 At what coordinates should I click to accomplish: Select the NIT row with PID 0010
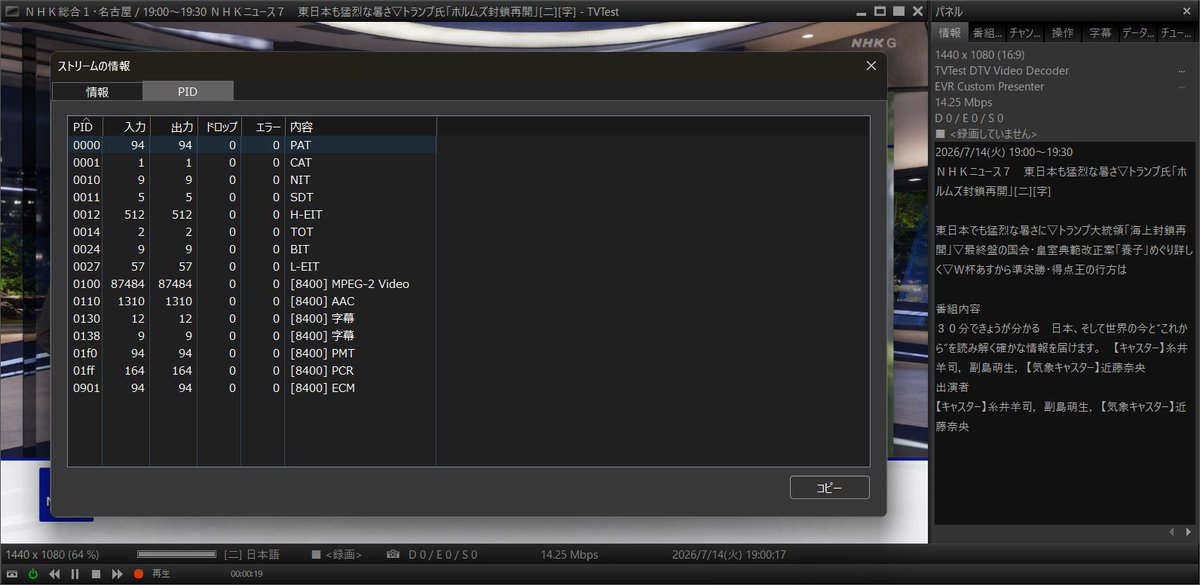click(x=252, y=180)
